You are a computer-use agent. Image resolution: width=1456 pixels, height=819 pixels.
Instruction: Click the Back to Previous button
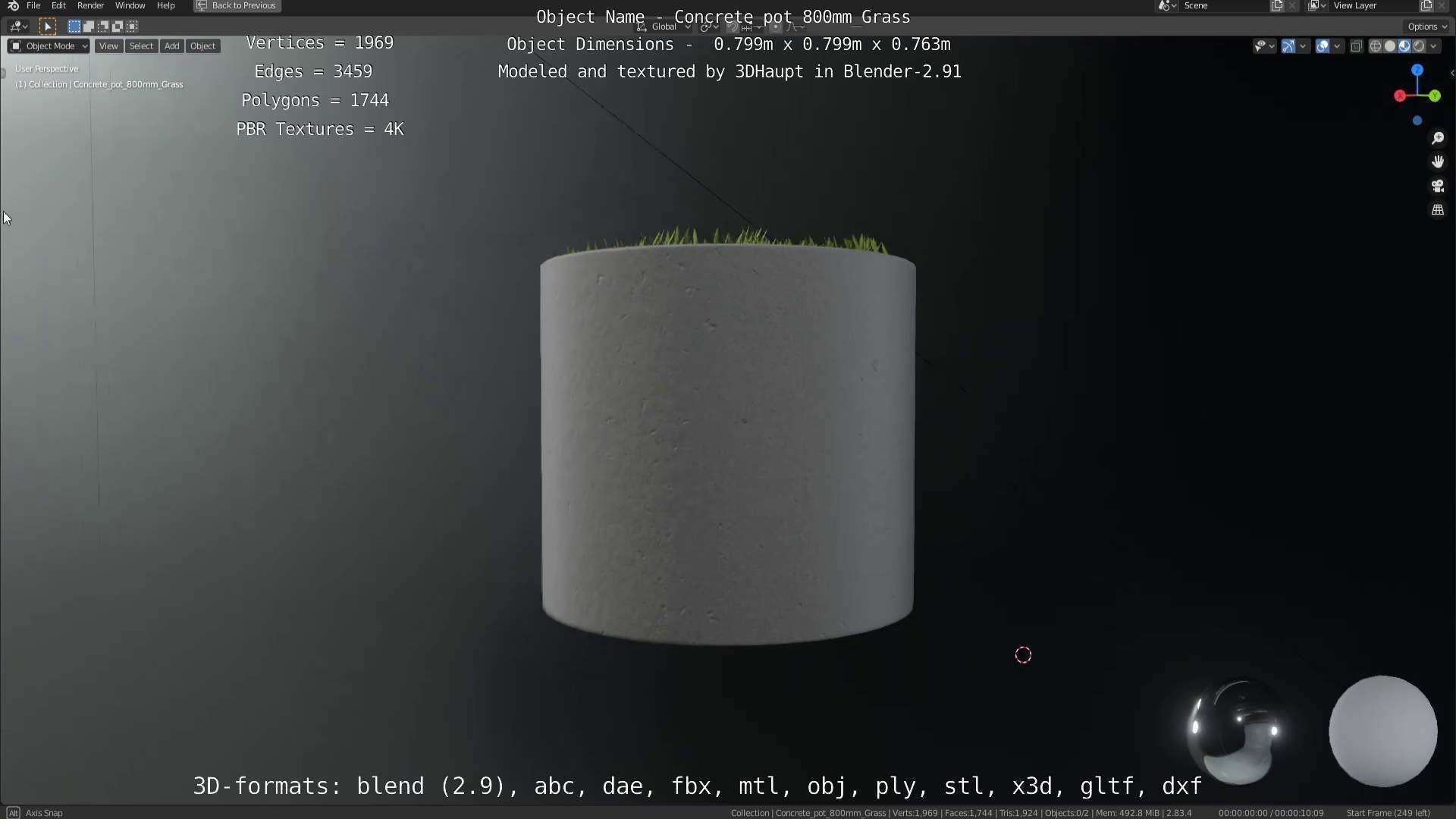(237, 5)
